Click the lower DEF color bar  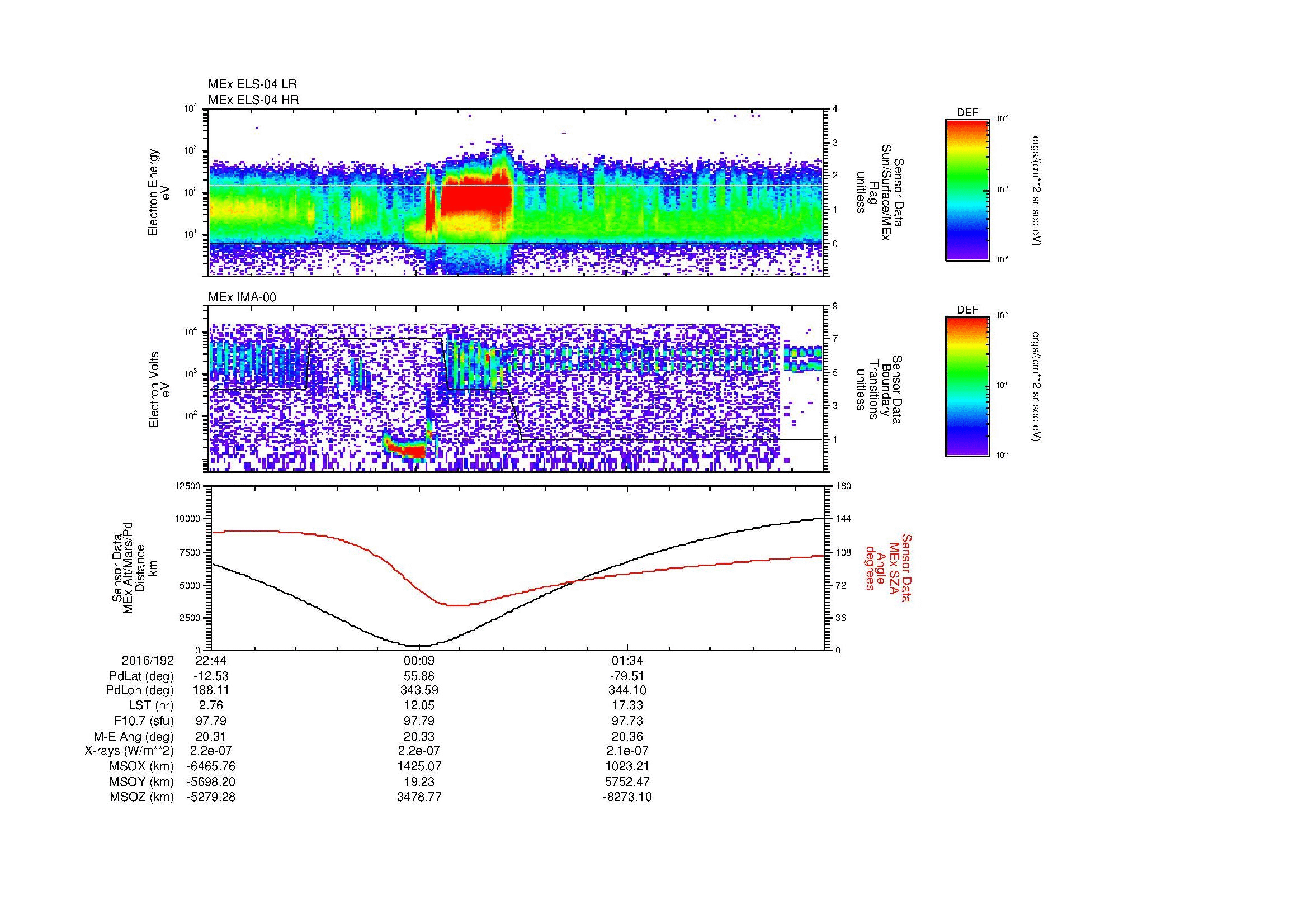(x=967, y=387)
